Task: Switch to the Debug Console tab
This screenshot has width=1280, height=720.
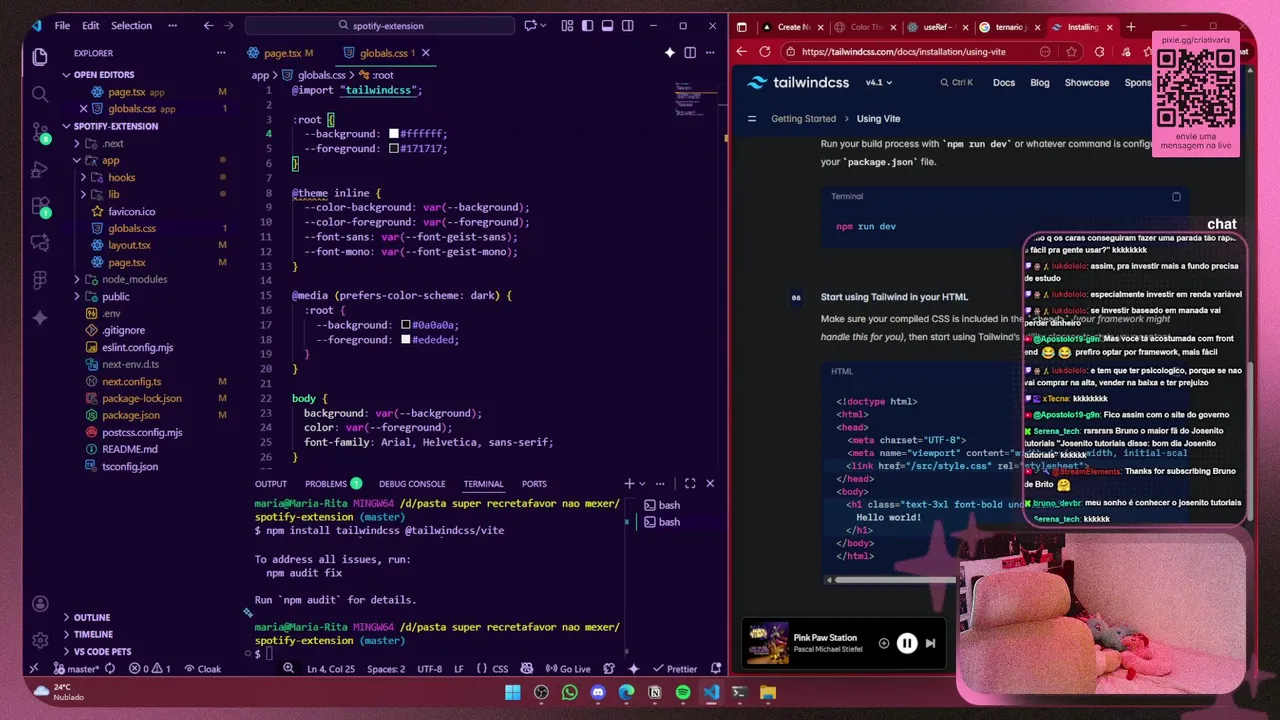Action: tap(412, 484)
